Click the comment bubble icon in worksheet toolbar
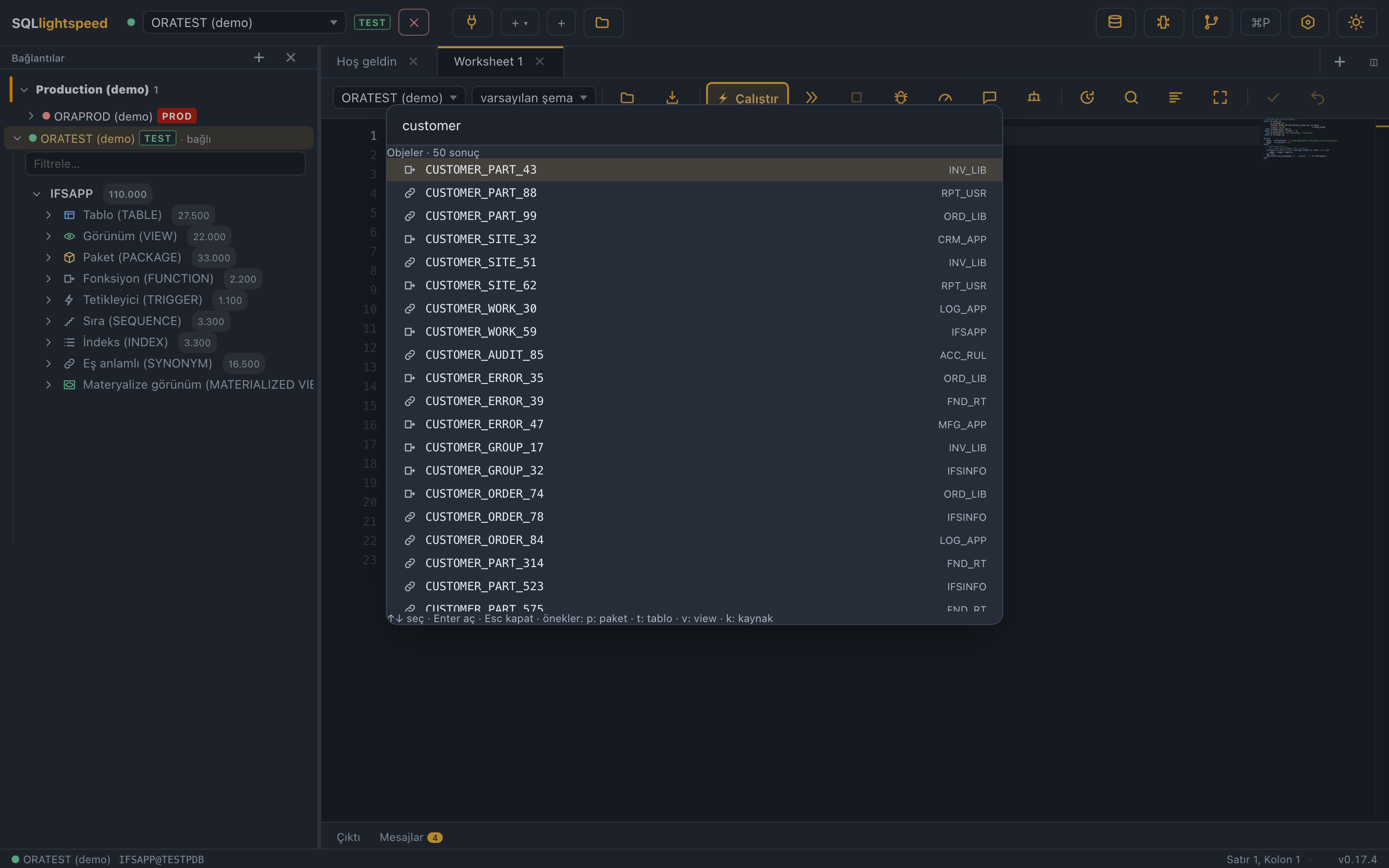The width and height of the screenshot is (1389, 868). pos(990,97)
